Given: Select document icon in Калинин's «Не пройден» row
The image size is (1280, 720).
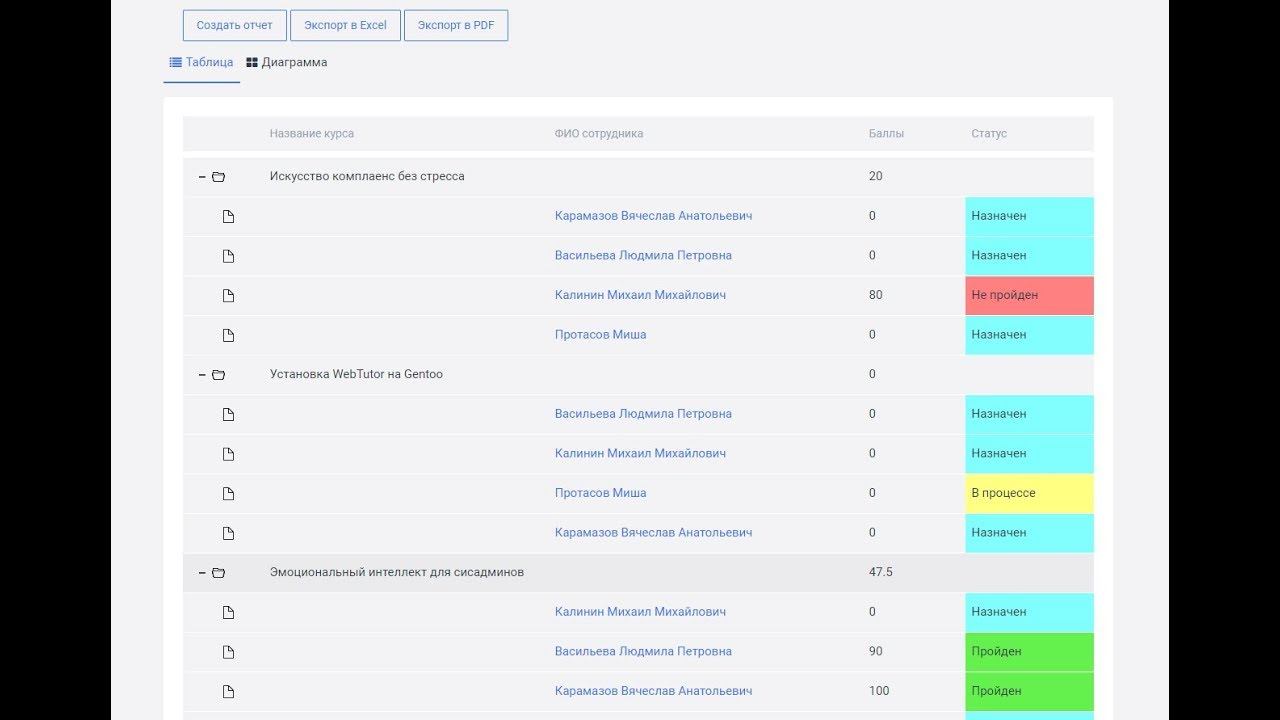Looking at the screenshot, I should (x=228, y=296).
